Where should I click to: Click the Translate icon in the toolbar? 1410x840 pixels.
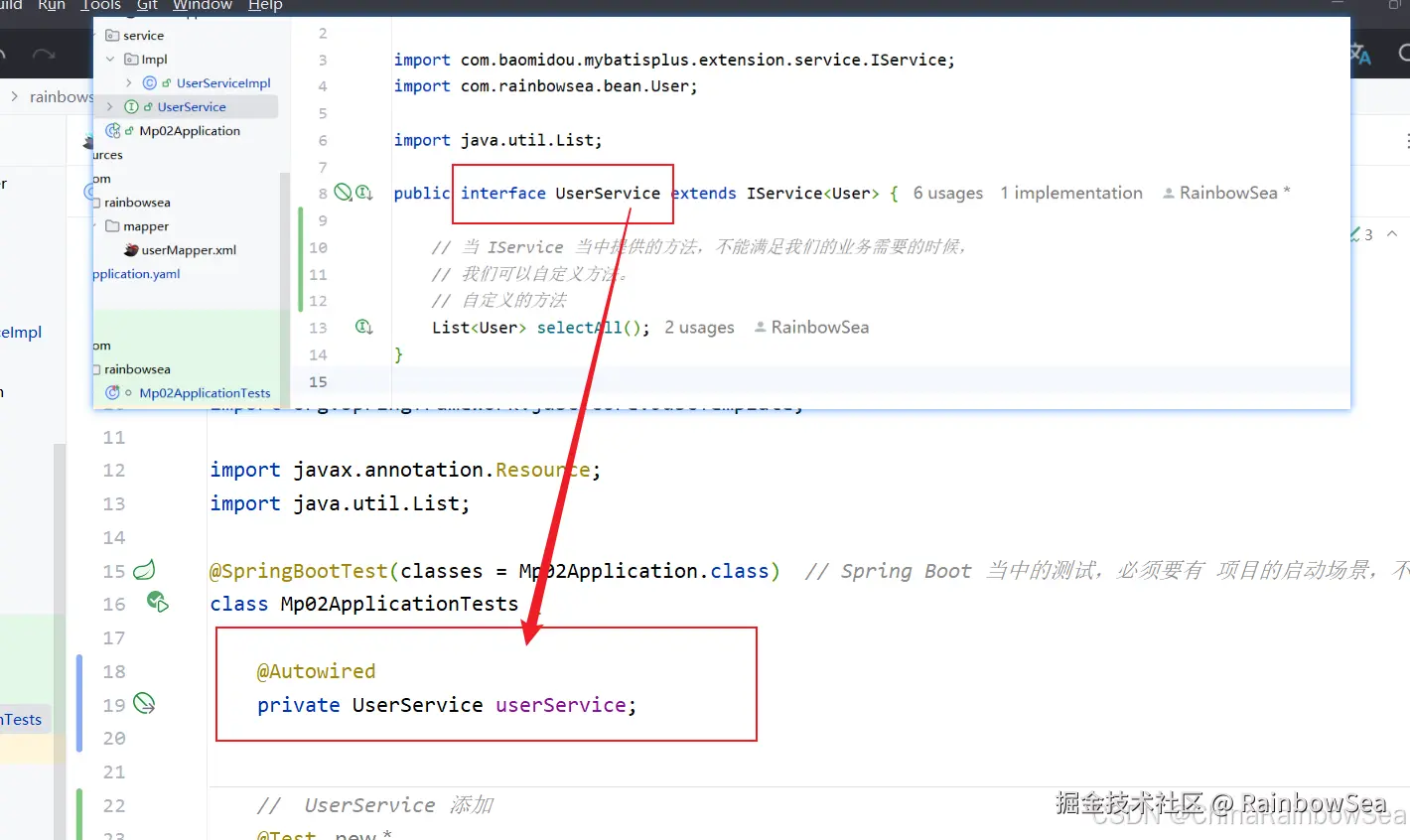point(1360,54)
